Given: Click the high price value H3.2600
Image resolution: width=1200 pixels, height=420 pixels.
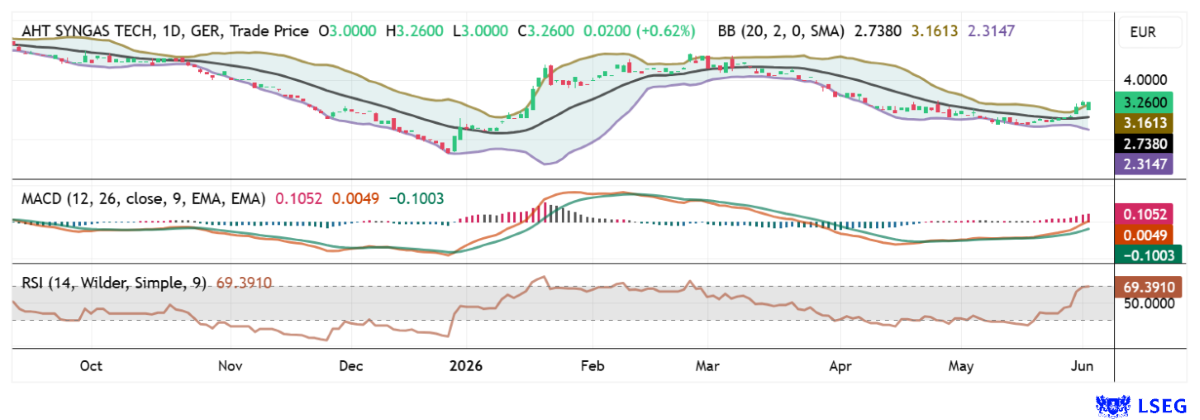Looking at the screenshot, I should (416, 32).
